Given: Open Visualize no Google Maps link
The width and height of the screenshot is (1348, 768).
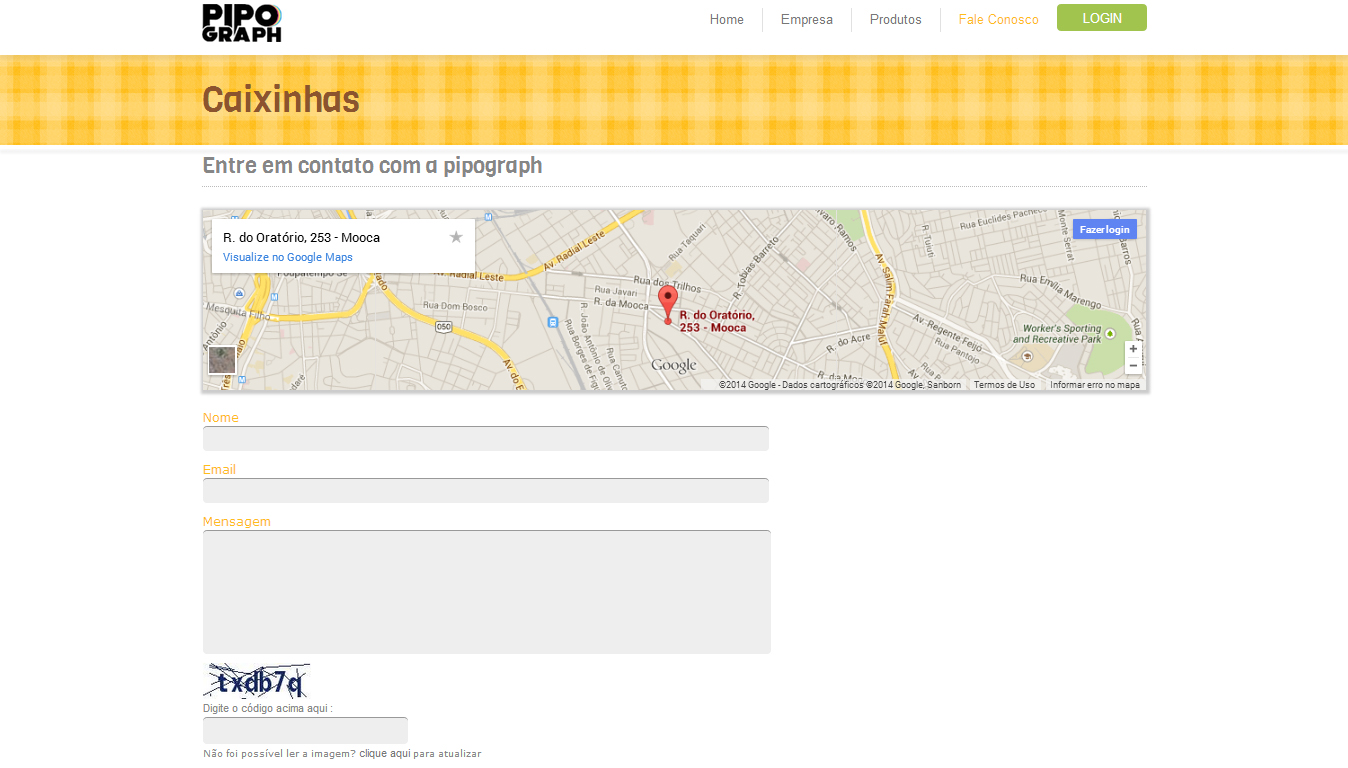Looking at the screenshot, I should tap(288, 257).
